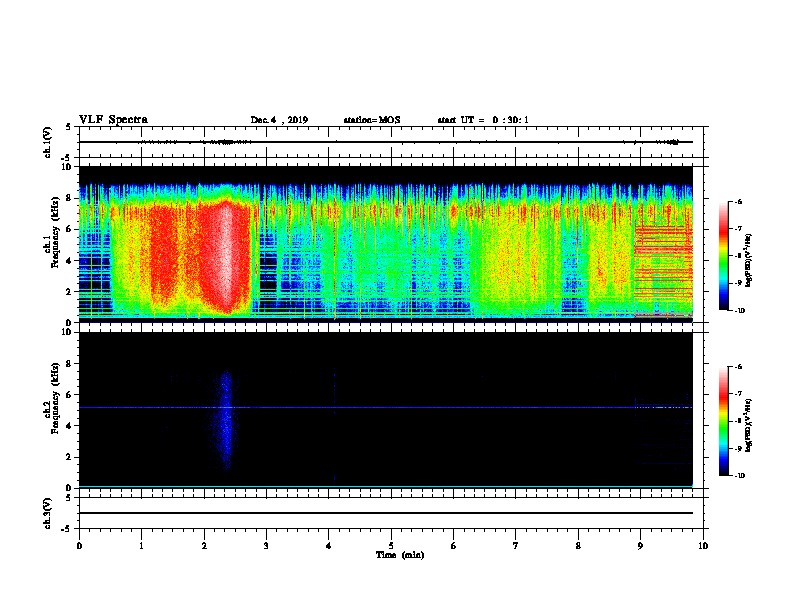
Task: Click time axis tick label "2"
Action: coord(204,545)
